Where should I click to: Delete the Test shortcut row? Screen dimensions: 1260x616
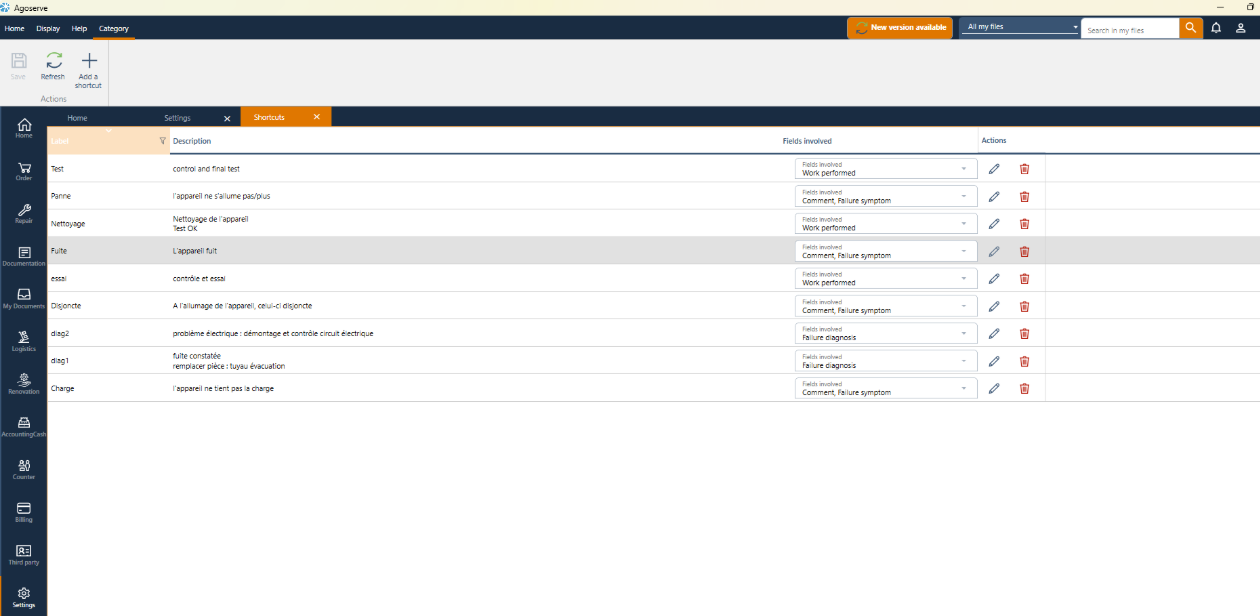pyautogui.click(x=1024, y=168)
